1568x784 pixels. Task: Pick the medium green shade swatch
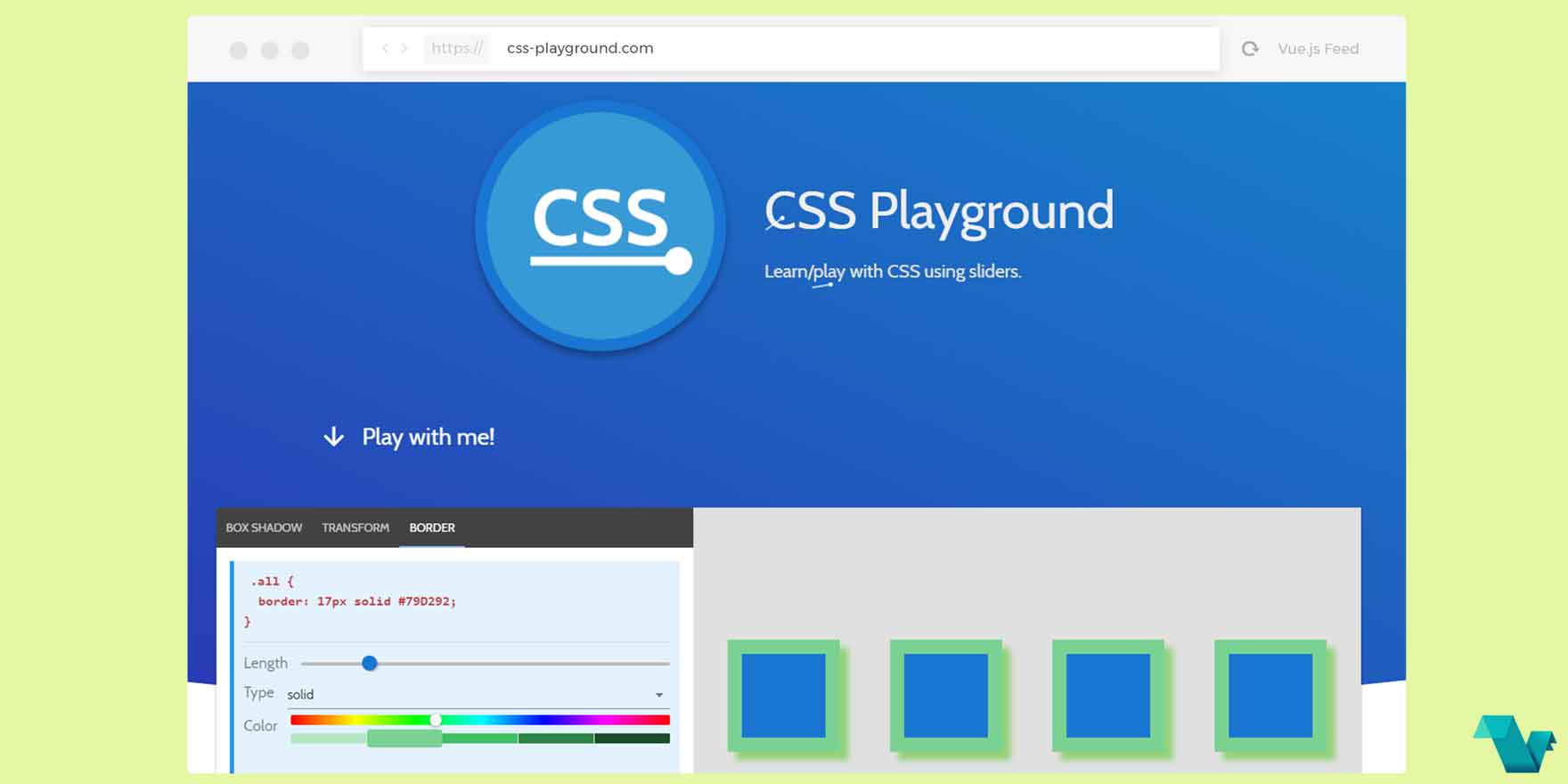coord(480,739)
